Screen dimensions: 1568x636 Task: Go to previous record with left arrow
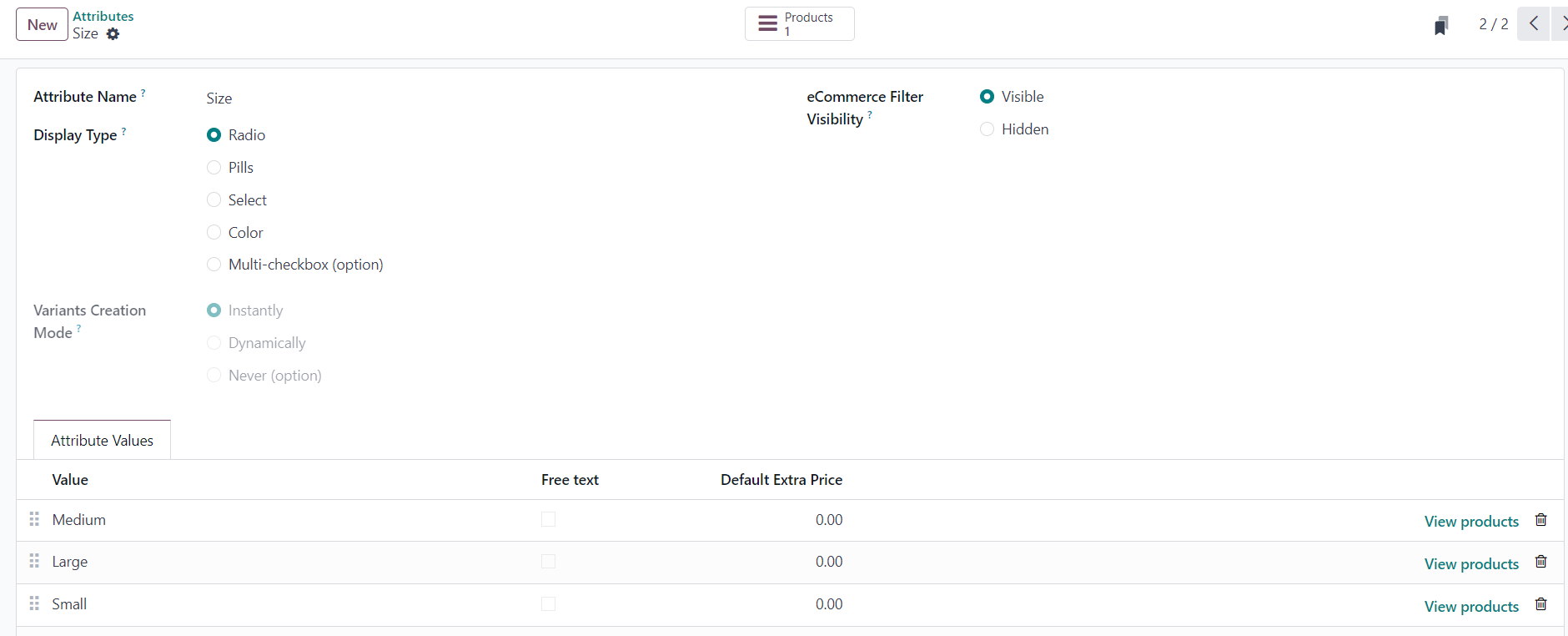(x=1533, y=23)
